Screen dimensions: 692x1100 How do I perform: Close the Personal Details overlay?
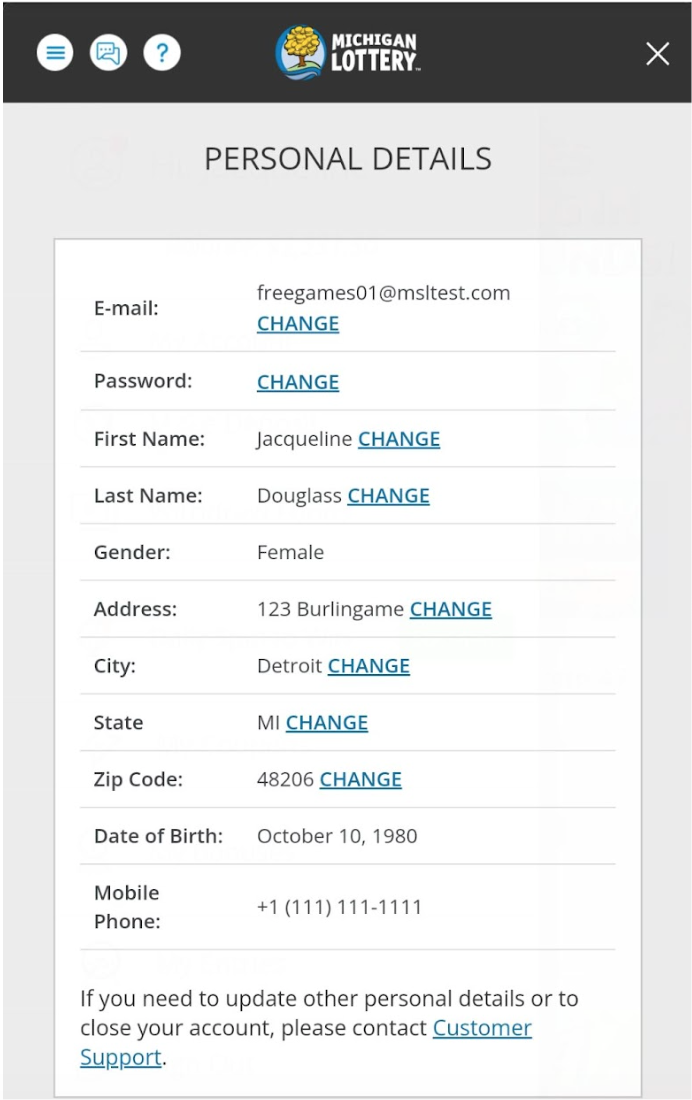coord(657,54)
